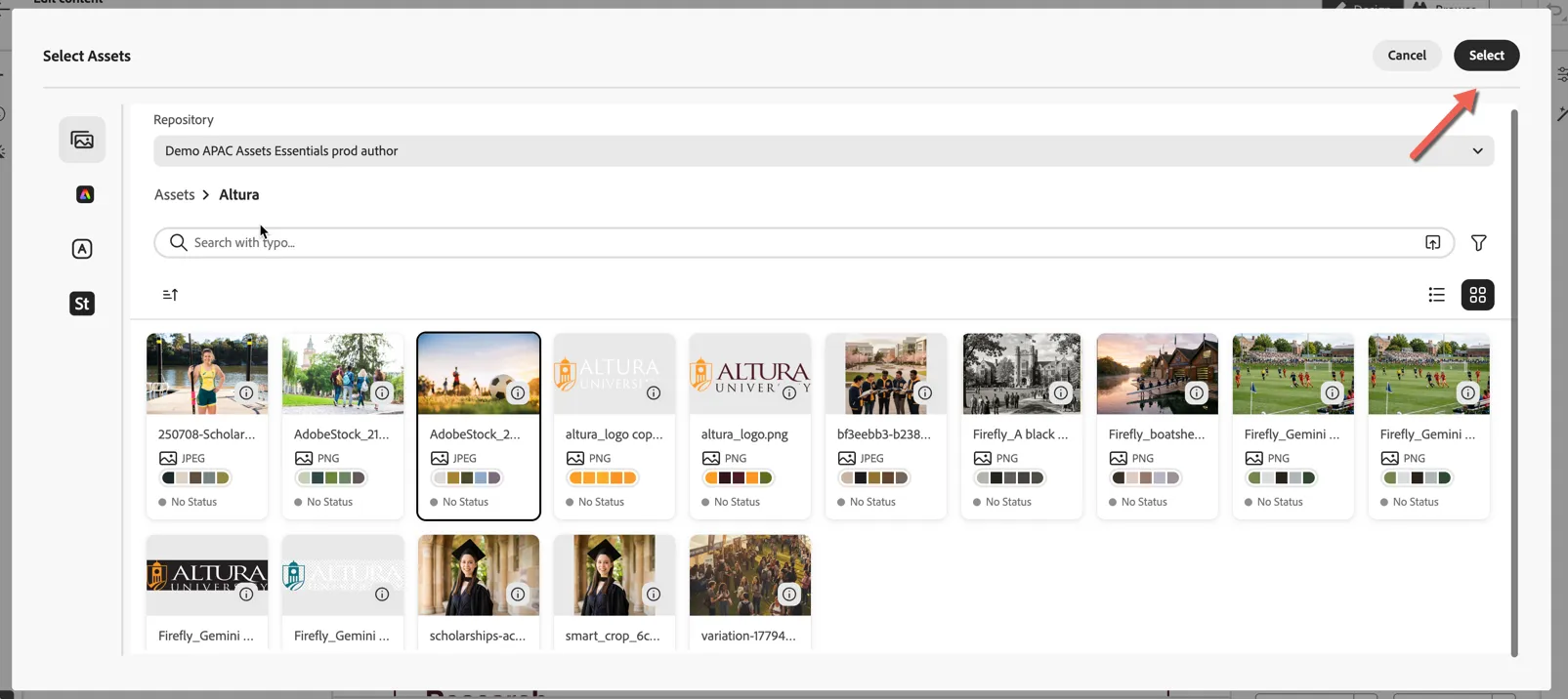Show info for AdobeStock_21 PNG image
This screenshot has height=699, width=1568.
point(382,392)
